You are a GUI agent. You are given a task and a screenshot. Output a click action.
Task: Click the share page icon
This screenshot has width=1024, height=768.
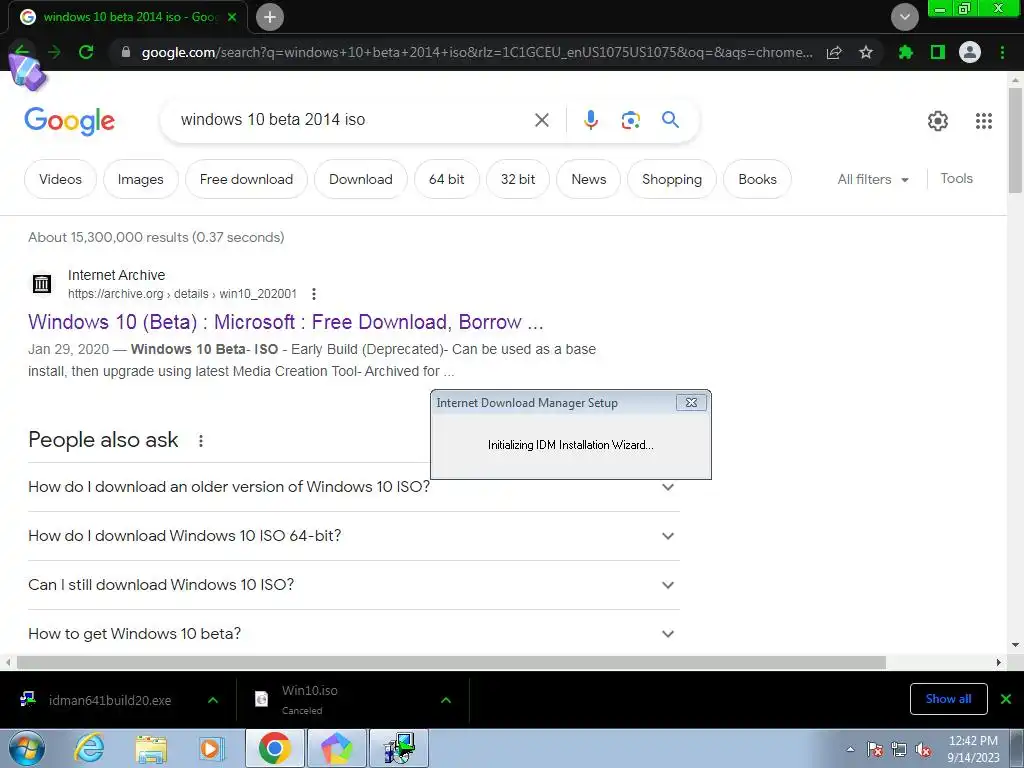click(834, 52)
